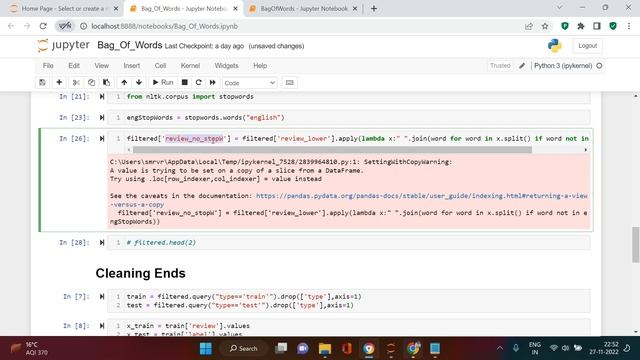
Task: Run cell In [23] using its run icon
Action: click(102, 118)
